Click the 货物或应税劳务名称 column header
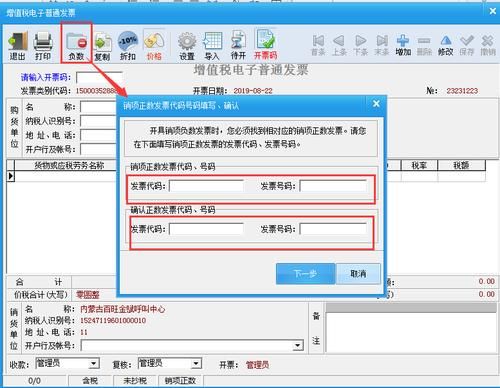Screen dimensions: 500x388 tap(69, 165)
